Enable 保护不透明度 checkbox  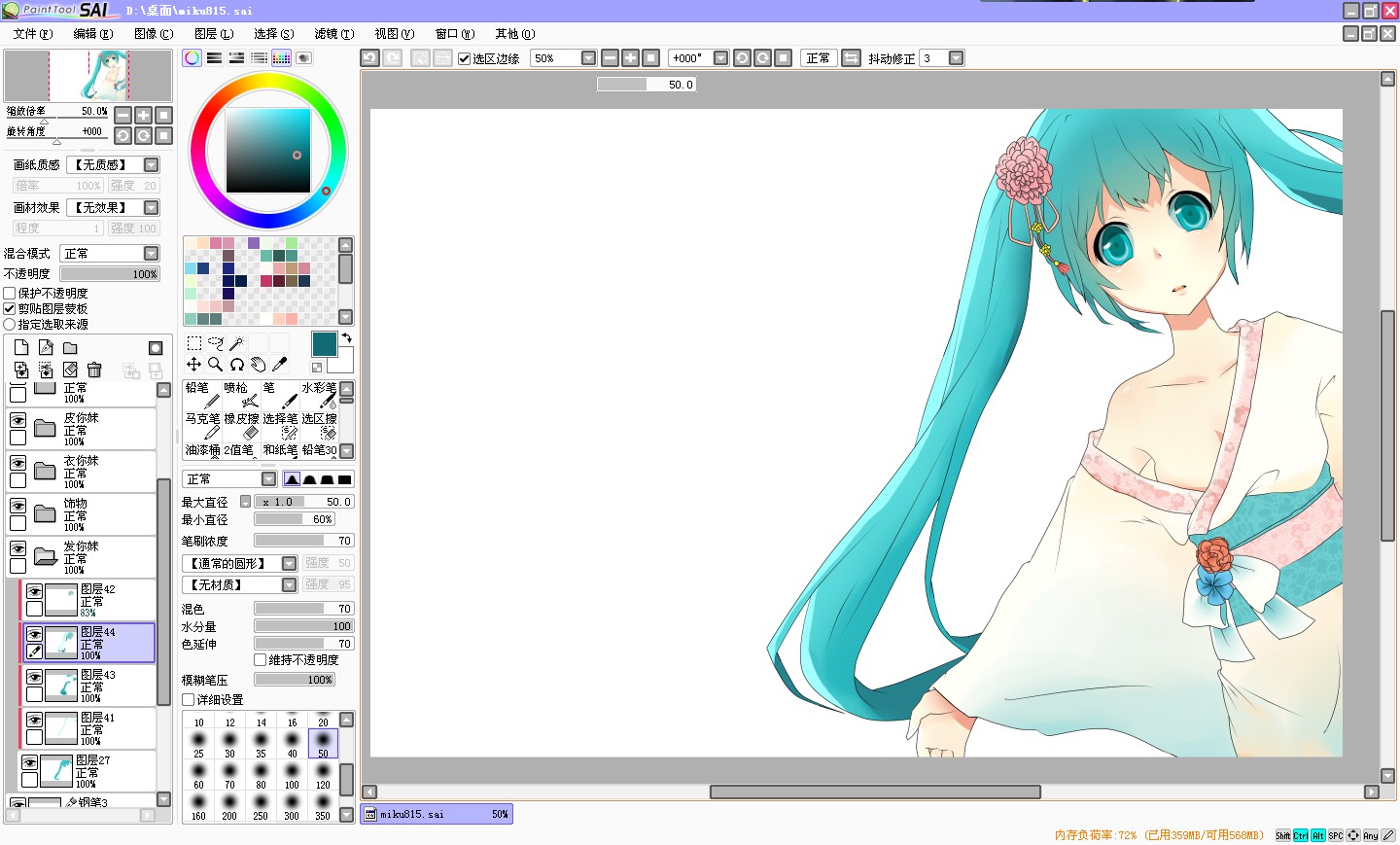(10, 293)
